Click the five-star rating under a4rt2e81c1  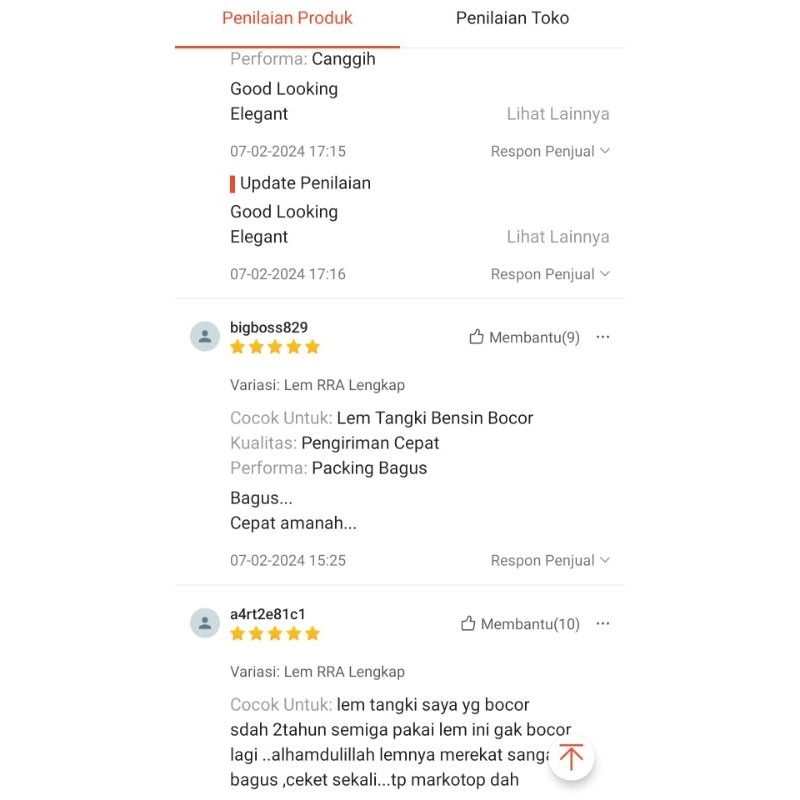click(x=275, y=633)
